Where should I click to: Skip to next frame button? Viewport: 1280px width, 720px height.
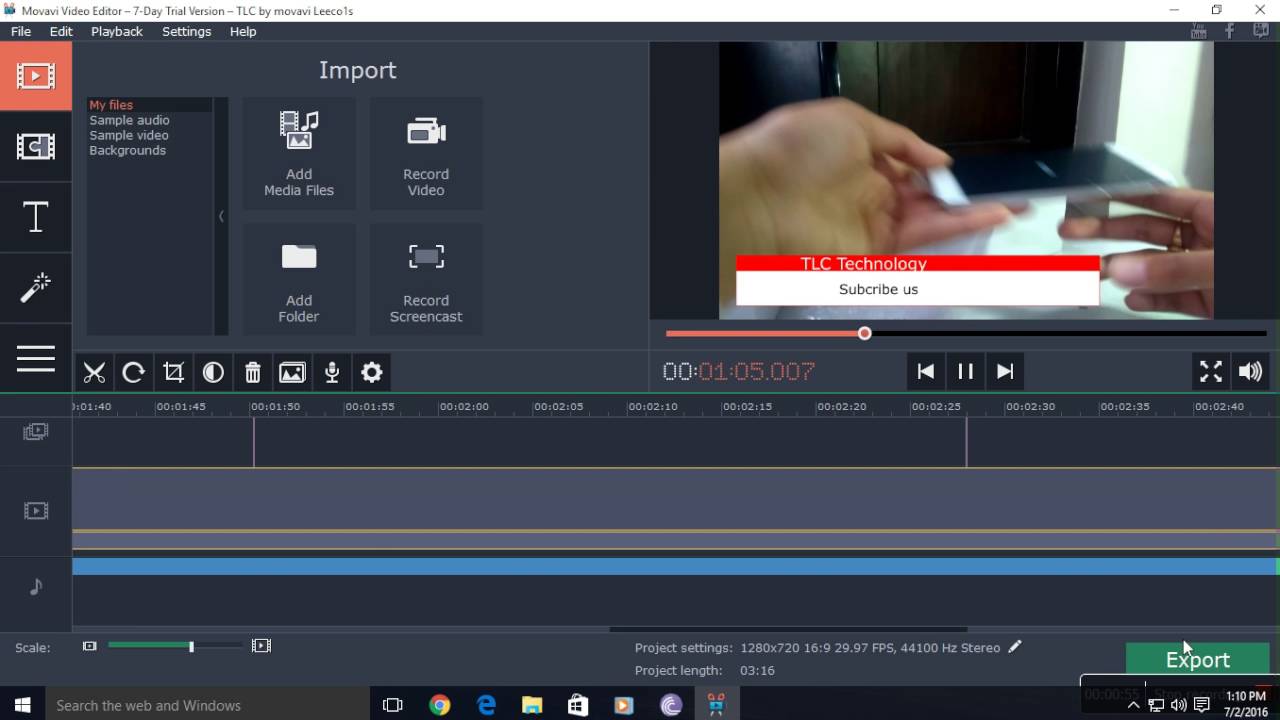click(1005, 371)
